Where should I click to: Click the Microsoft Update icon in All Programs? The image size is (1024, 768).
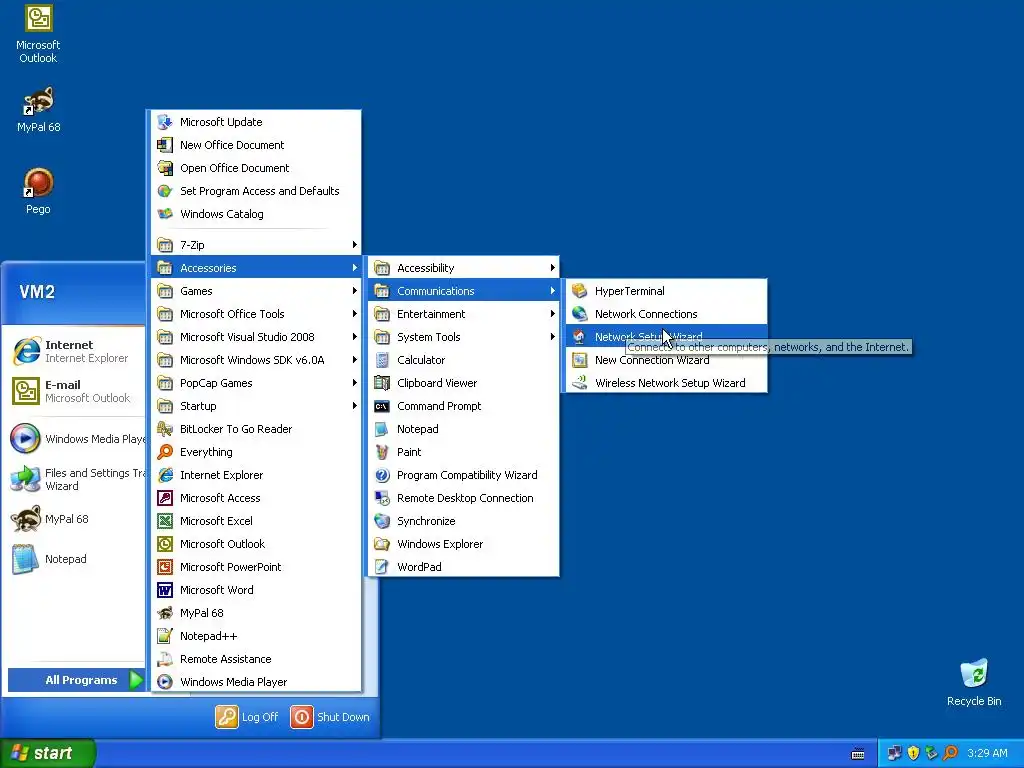pos(165,122)
